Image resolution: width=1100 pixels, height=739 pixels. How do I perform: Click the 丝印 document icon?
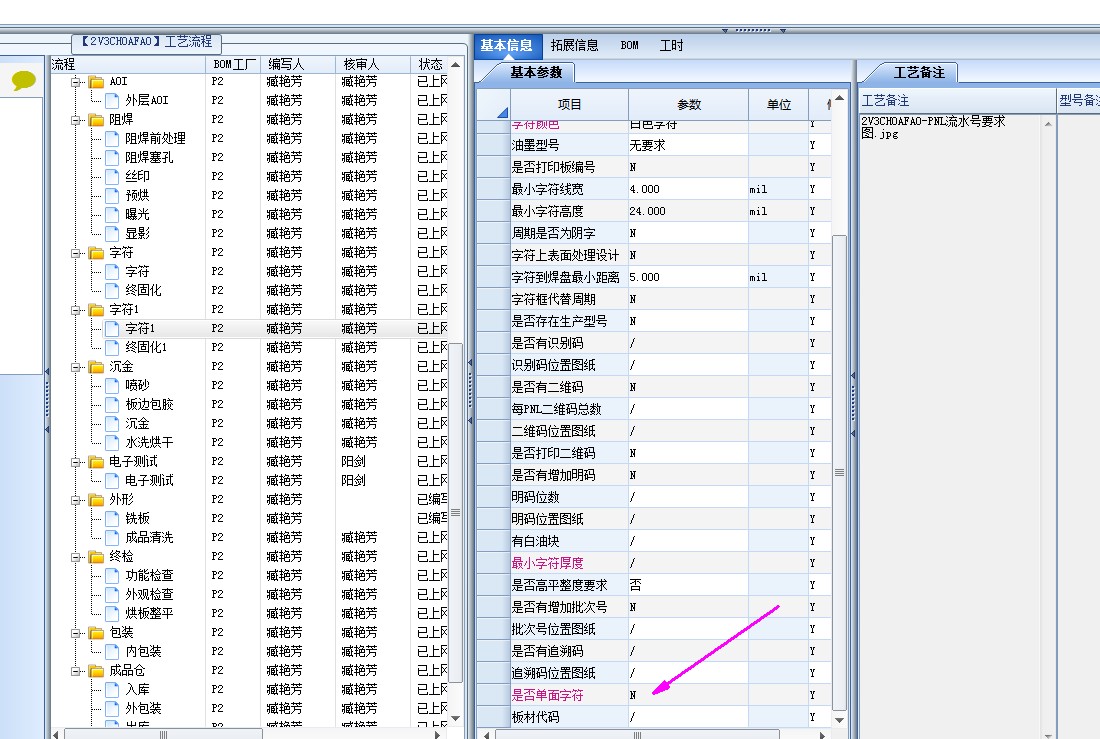click(112, 176)
